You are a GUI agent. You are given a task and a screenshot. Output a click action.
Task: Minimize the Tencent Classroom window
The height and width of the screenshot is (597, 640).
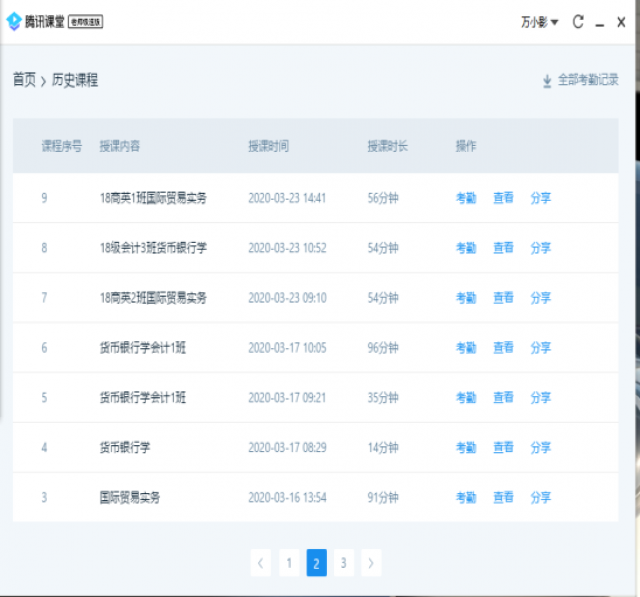599,22
